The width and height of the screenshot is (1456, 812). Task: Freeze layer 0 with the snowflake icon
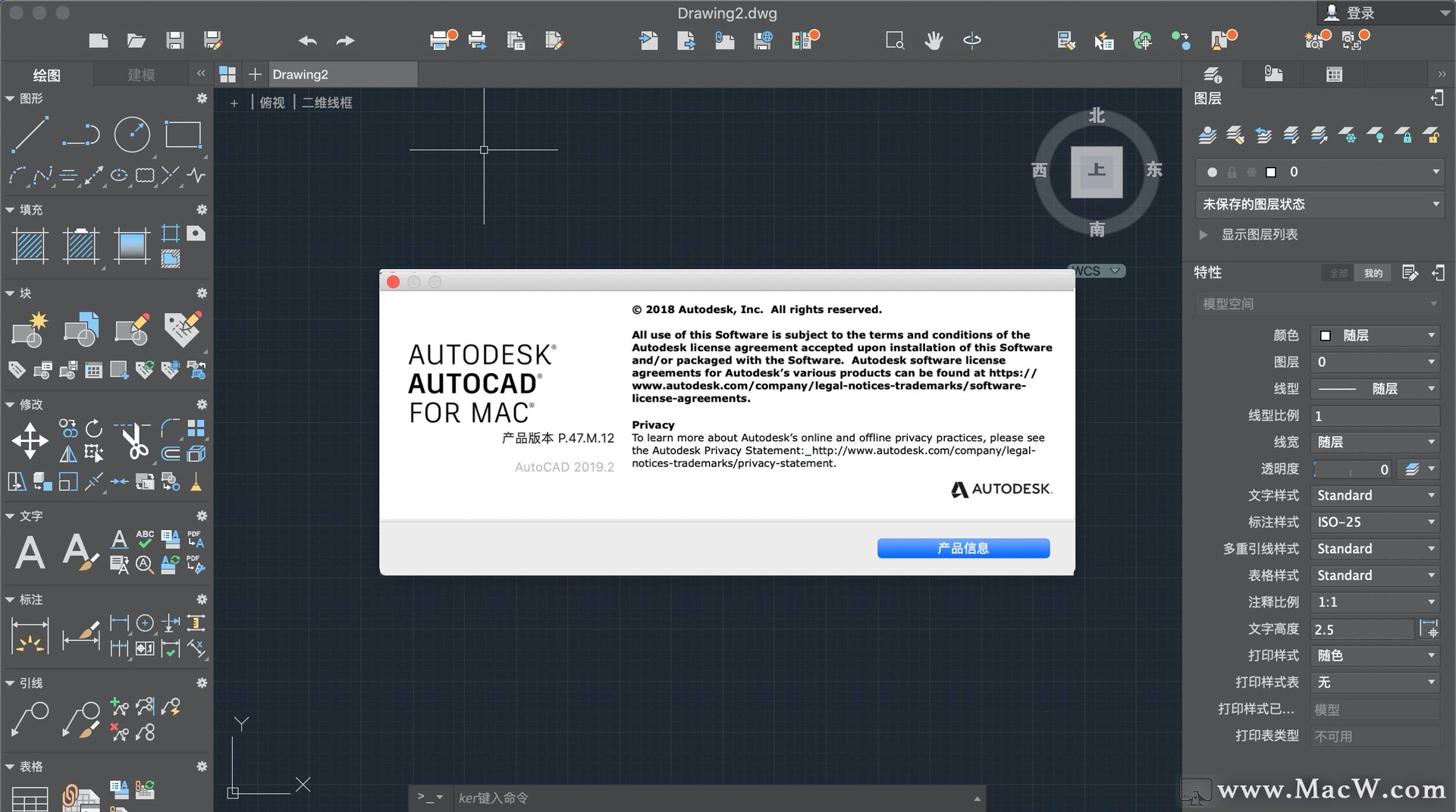(1251, 172)
